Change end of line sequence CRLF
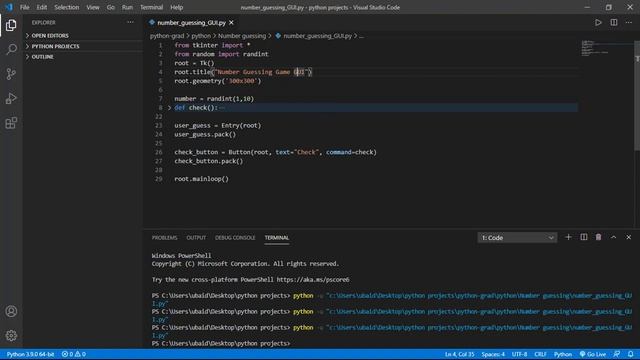Screen dimensions: 640x360 [540, 354]
